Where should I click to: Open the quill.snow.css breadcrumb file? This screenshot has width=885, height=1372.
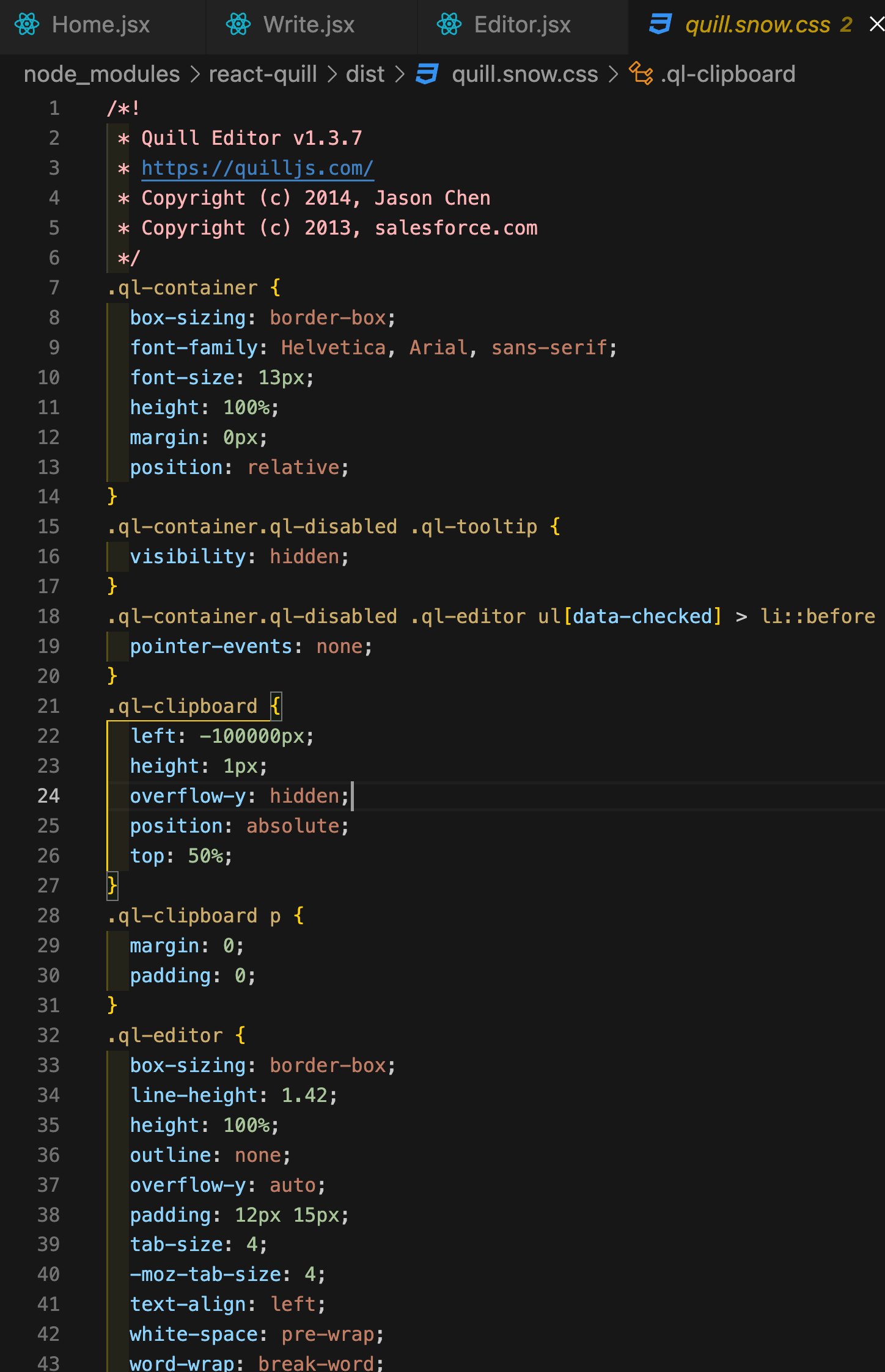pos(525,74)
